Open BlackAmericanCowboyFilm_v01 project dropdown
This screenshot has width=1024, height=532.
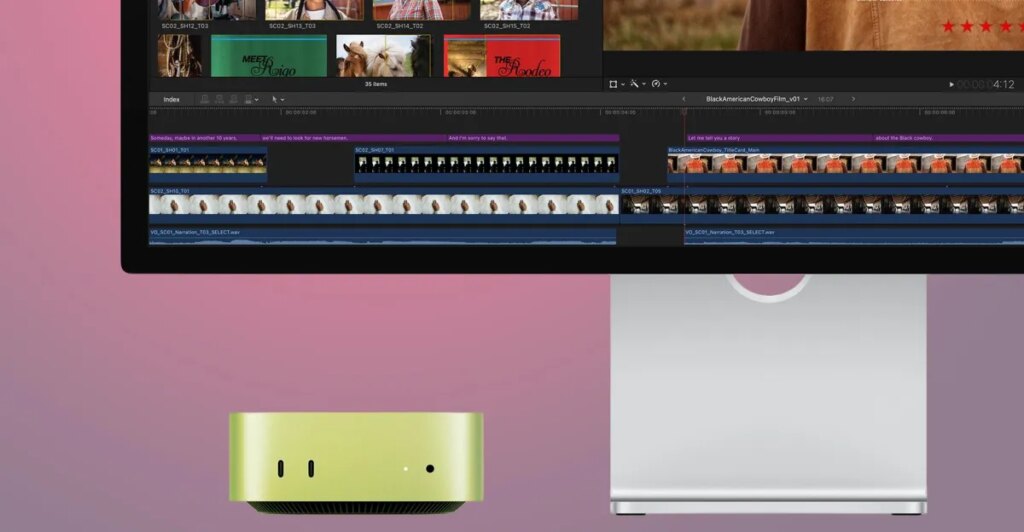coord(757,99)
